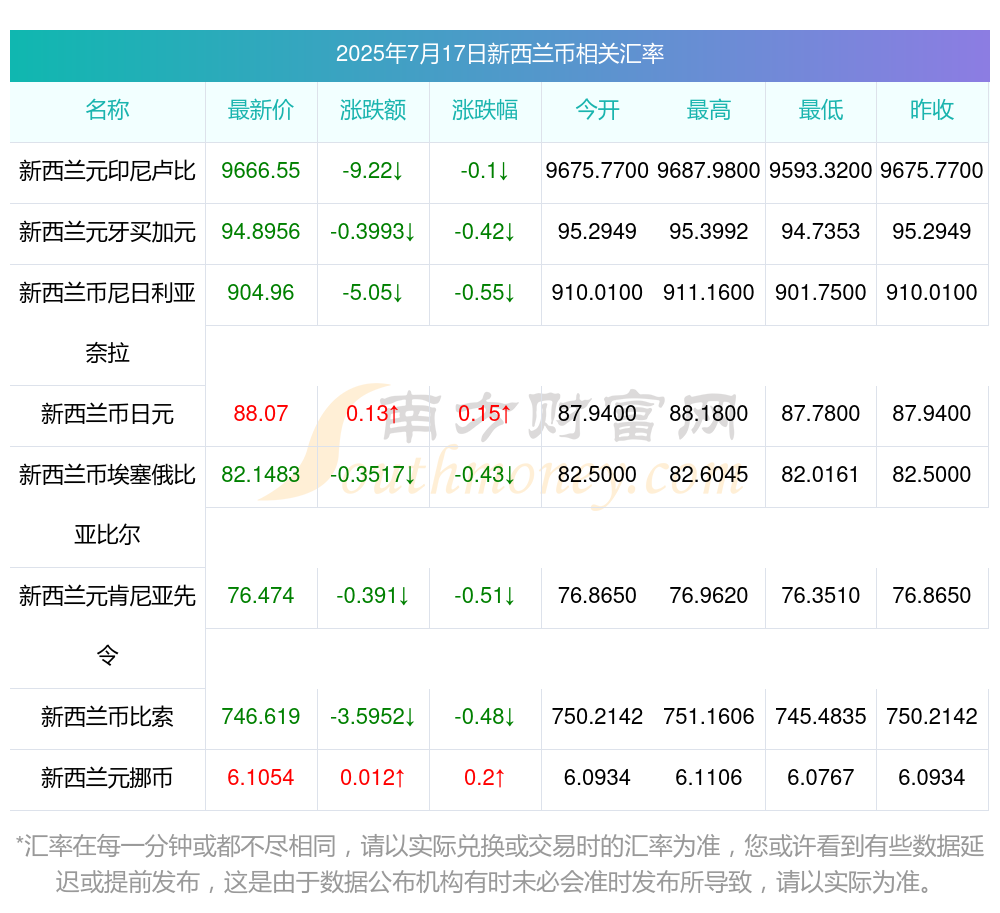The height and width of the screenshot is (913, 1000).
Task: Click the change value -0.391↓
Action: [373, 595]
